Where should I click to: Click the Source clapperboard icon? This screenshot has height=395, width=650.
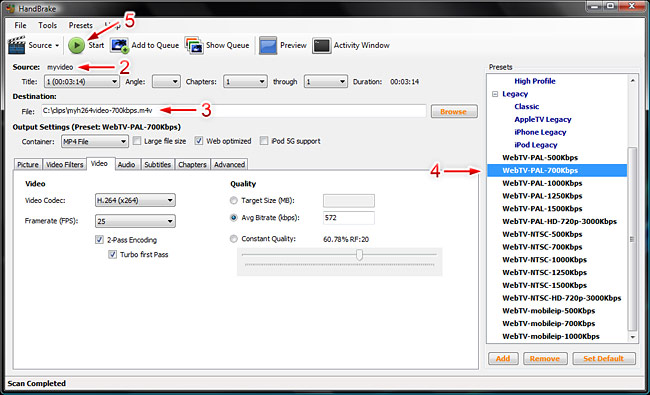coord(17,45)
